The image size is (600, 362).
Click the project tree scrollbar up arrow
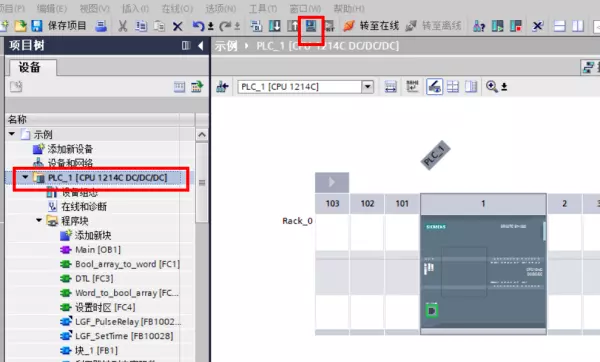pos(202,135)
